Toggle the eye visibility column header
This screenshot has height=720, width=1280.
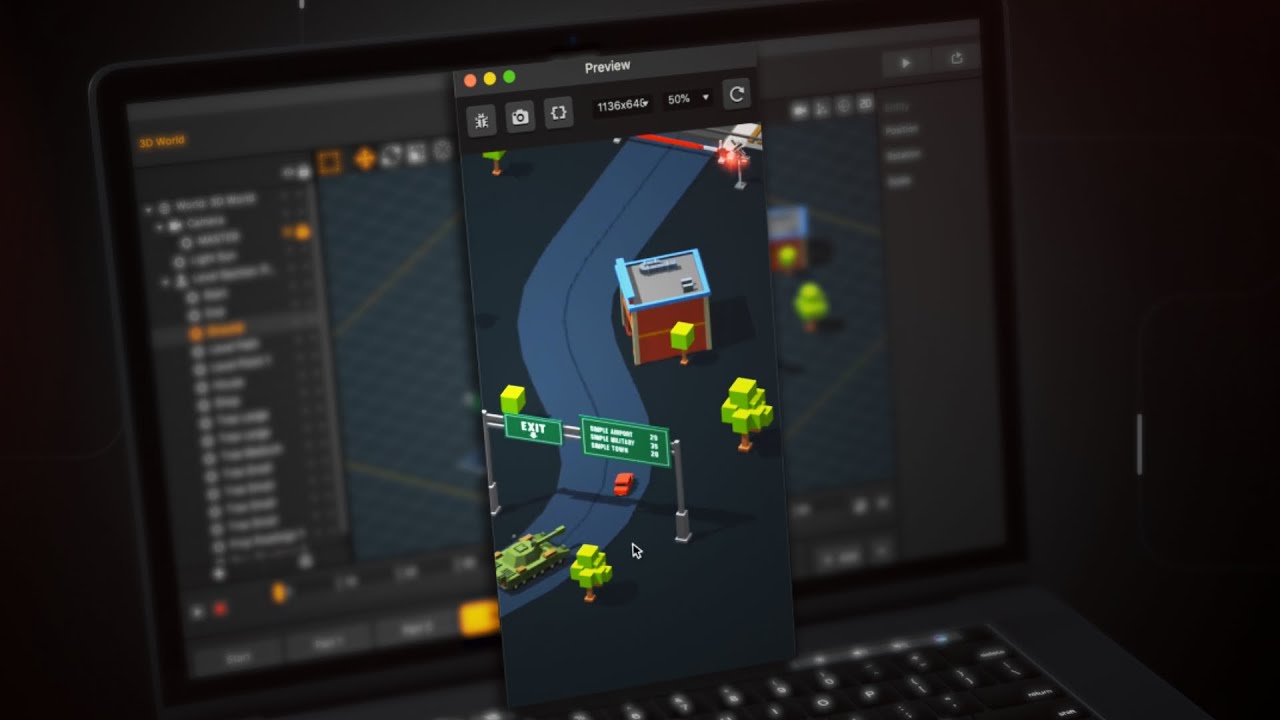[x=288, y=173]
